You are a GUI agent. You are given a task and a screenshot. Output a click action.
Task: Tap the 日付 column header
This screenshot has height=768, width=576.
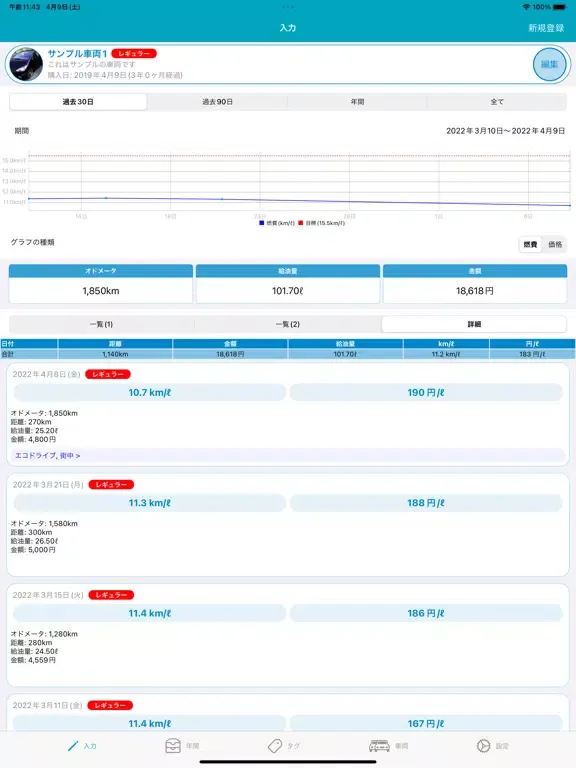(x=29, y=344)
